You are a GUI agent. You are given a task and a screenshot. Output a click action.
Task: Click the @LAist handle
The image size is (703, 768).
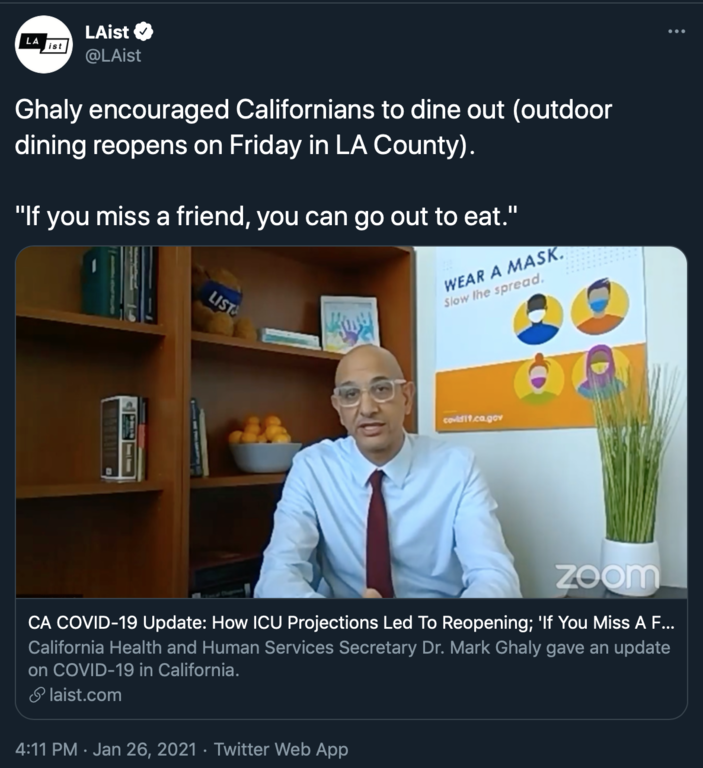coord(113,55)
